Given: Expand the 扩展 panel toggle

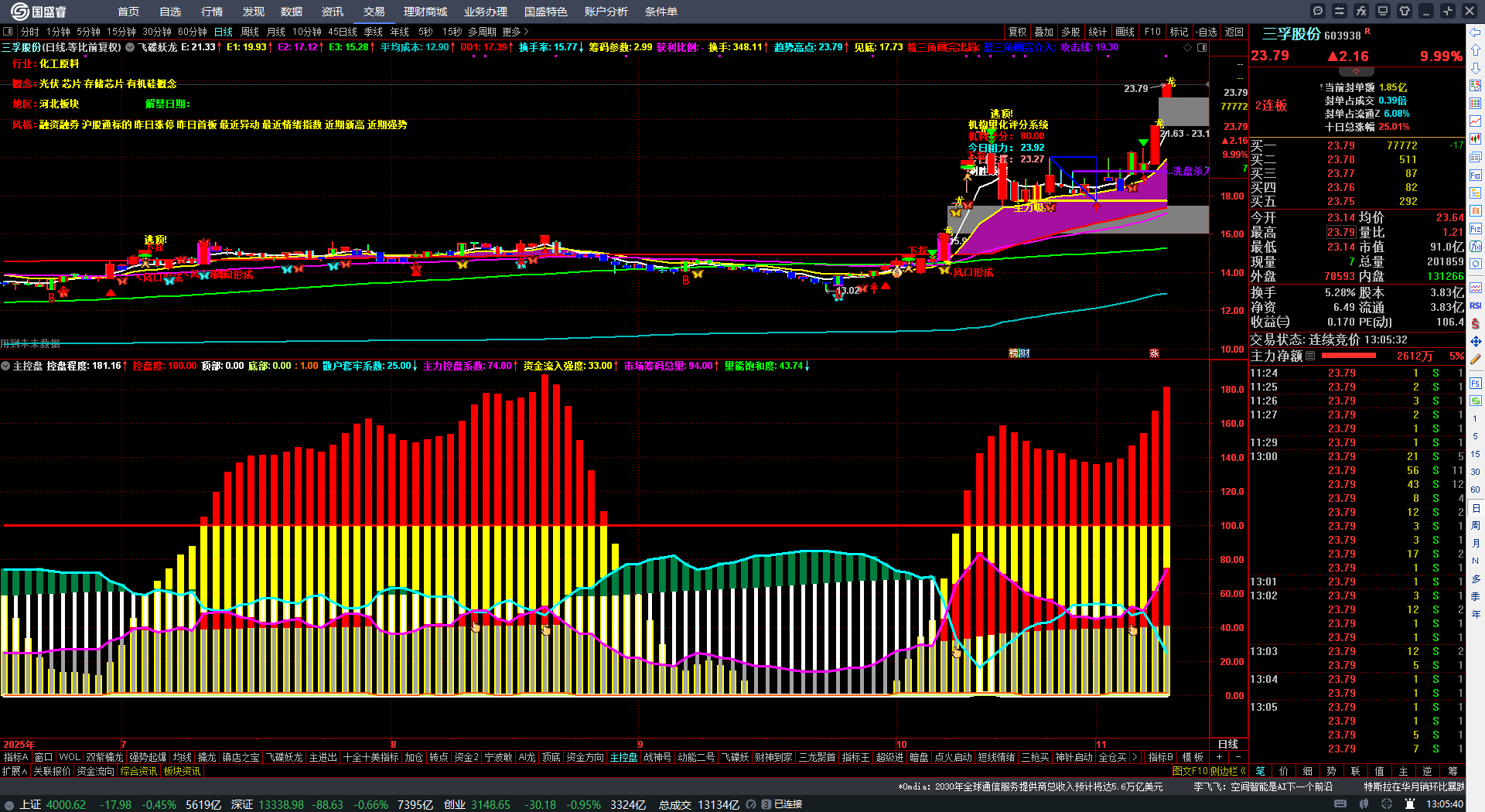Looking at the screenshot, I should click(15, 771).
